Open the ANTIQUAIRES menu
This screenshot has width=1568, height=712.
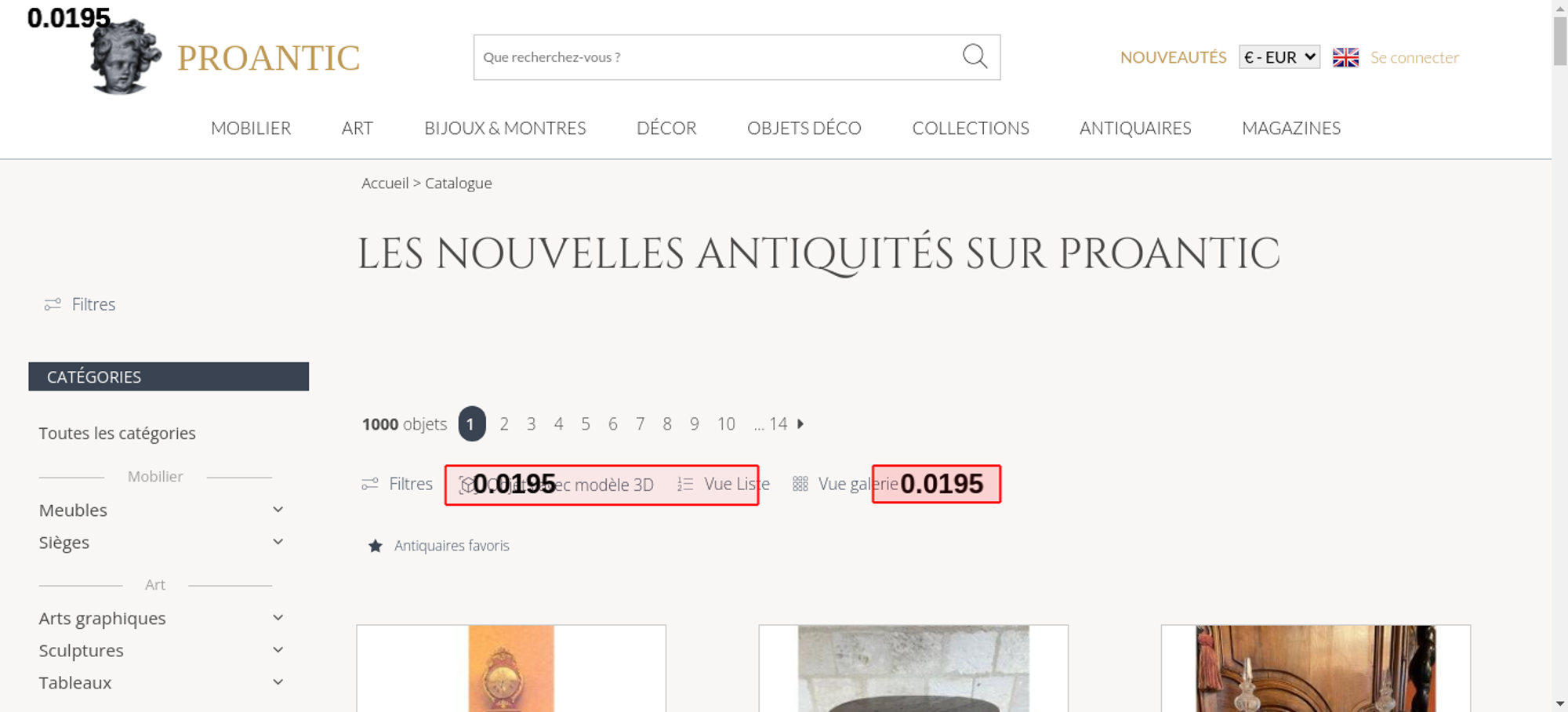click(1134, 128)
